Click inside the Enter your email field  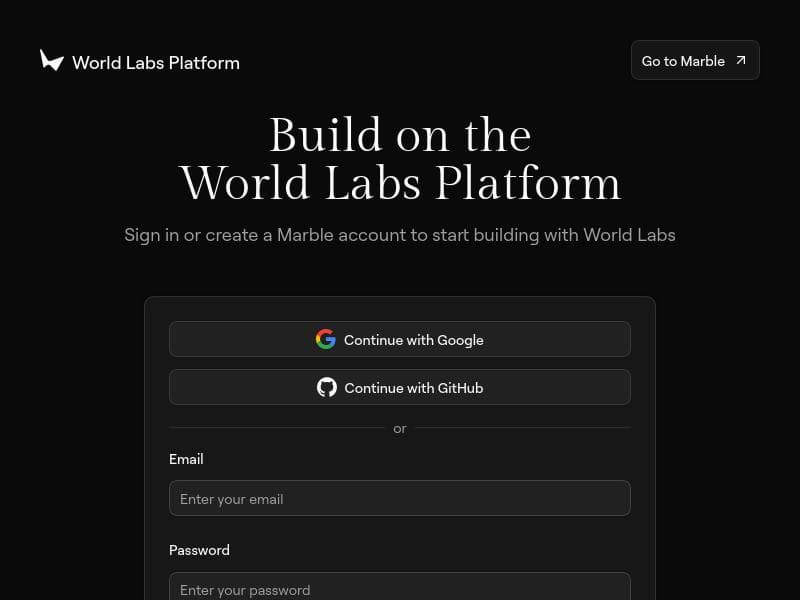pos(400,498)
